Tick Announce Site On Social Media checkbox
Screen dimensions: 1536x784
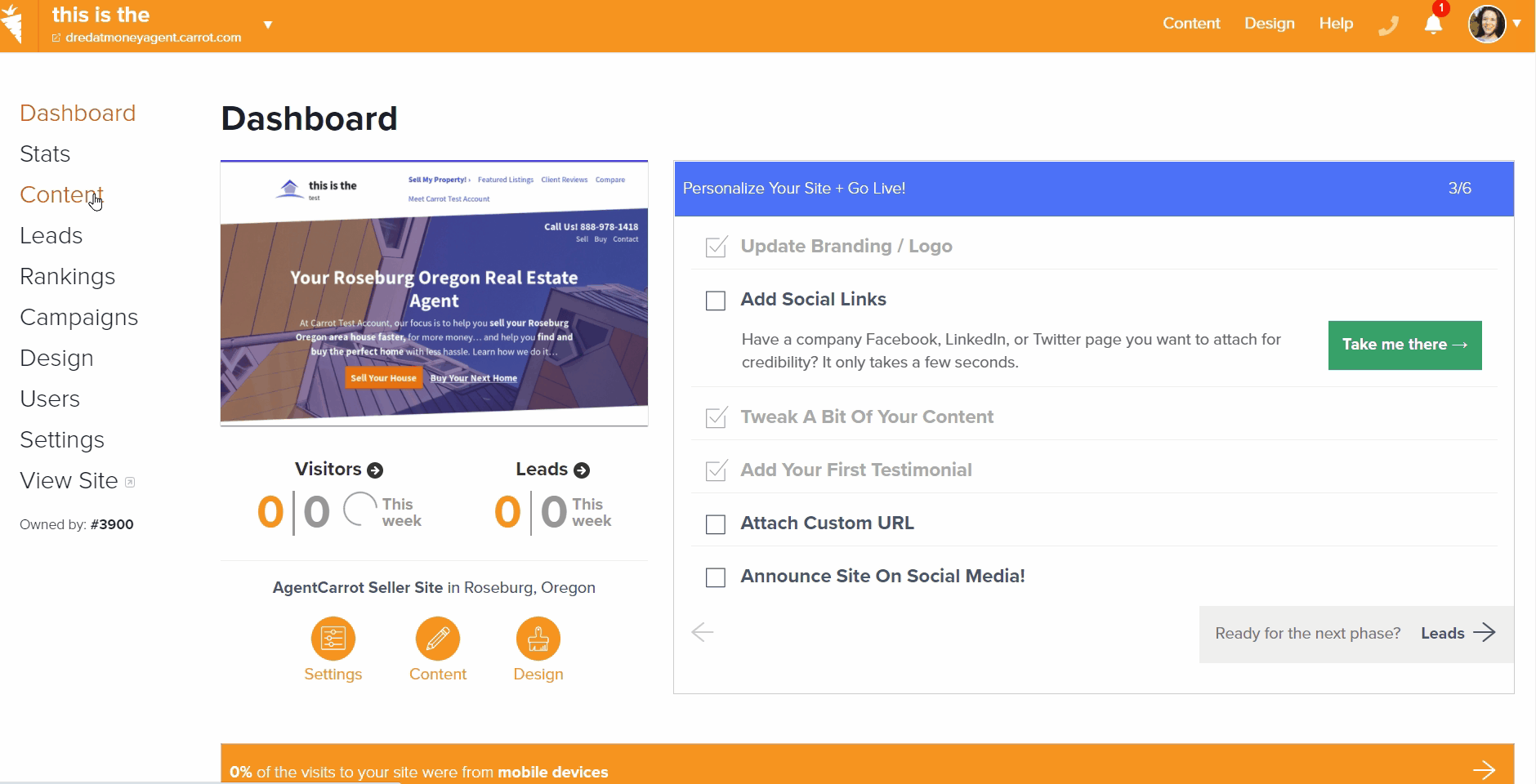point(716,577)
